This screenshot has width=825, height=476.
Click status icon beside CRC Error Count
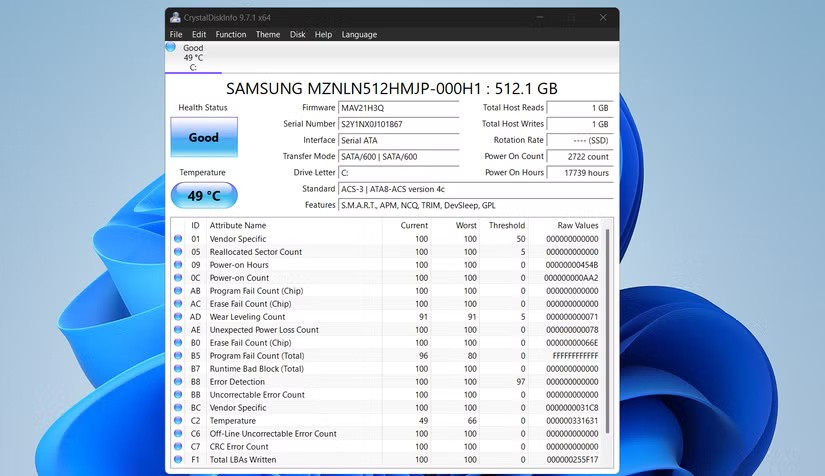(x=178, y=447)
